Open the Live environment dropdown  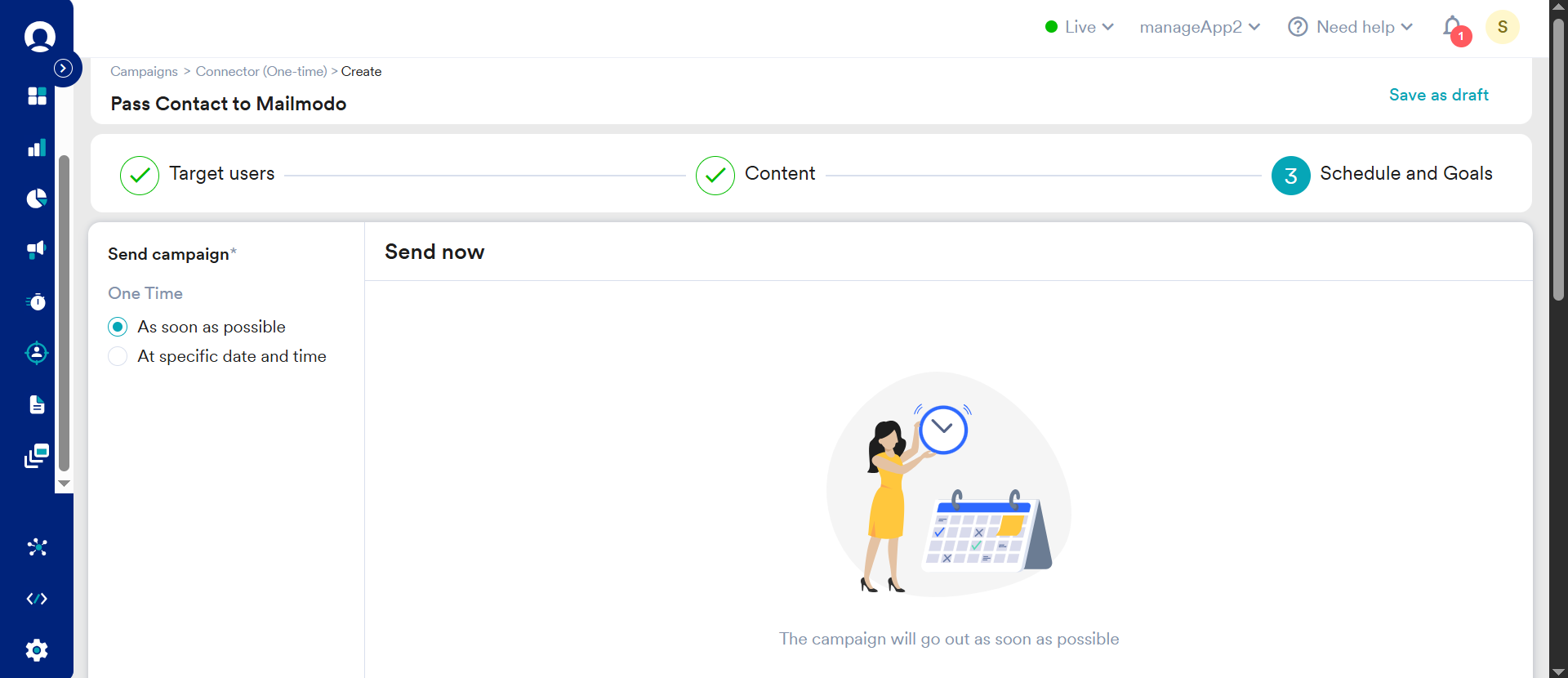click(1080, 27)
